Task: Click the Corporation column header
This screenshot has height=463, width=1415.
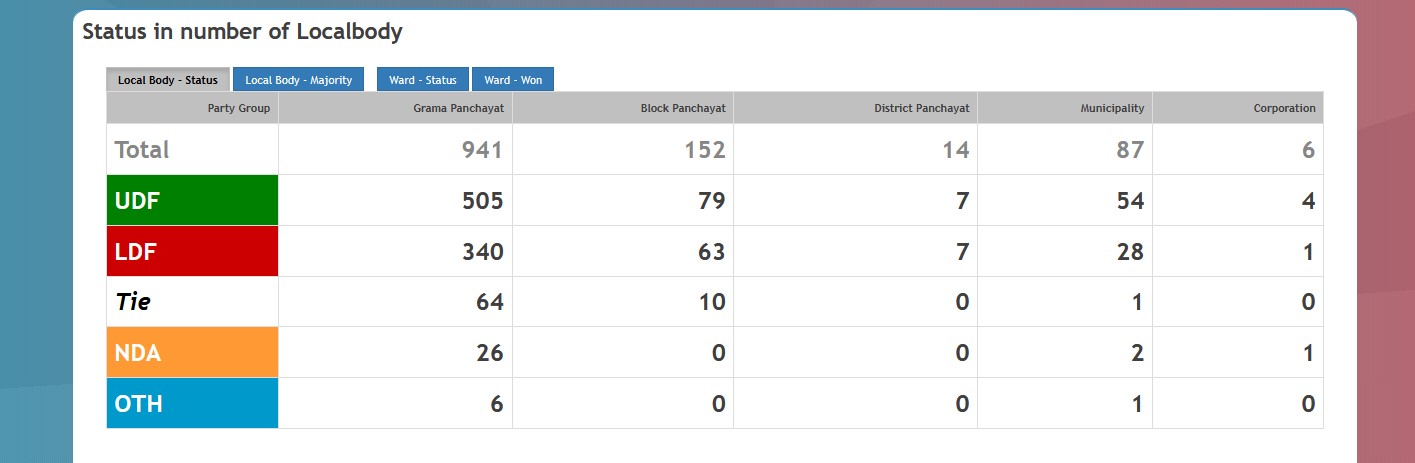Action: click(1284, 108)
